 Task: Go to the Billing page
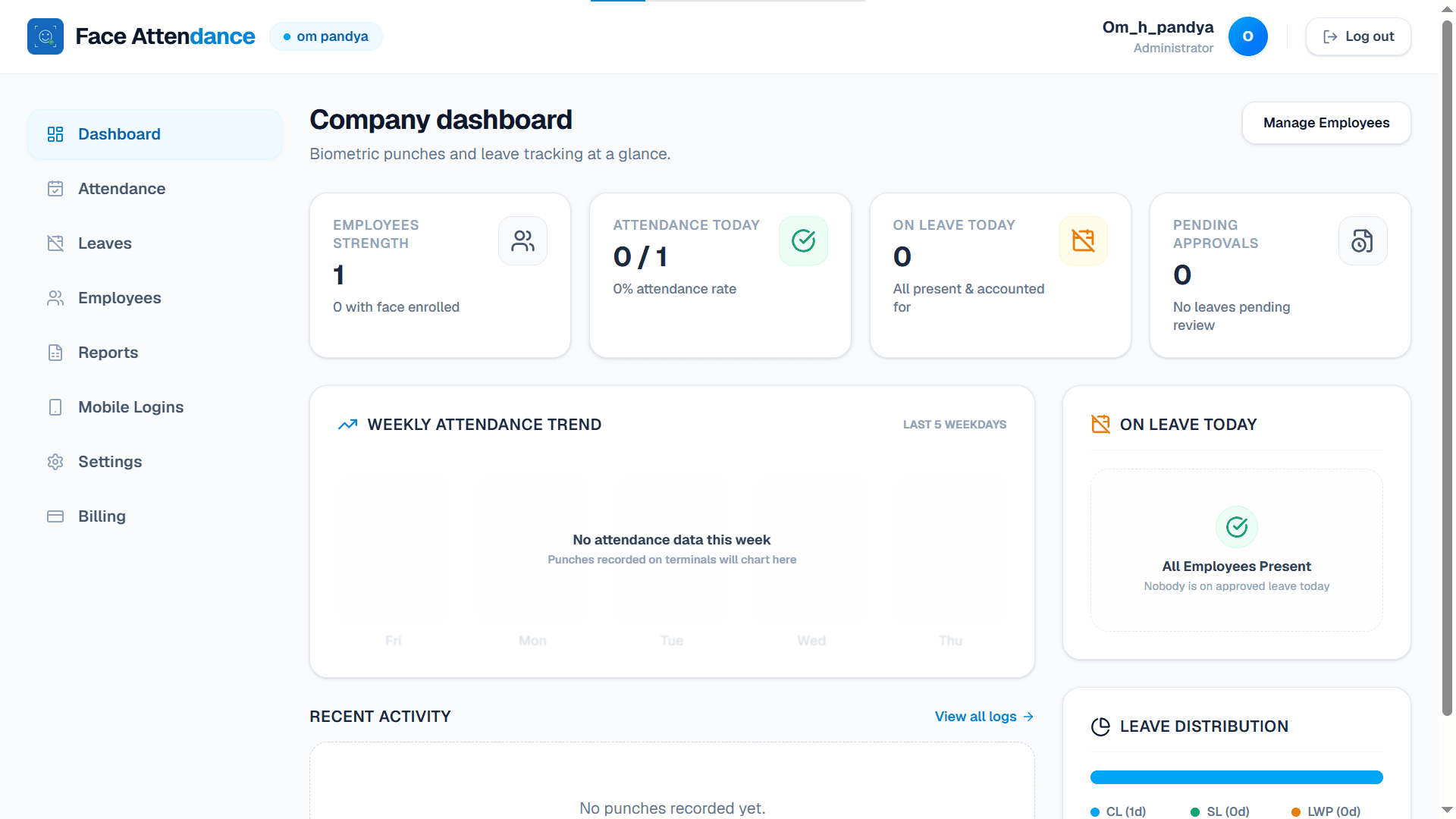pyautogui.click(x=155, y=516)
